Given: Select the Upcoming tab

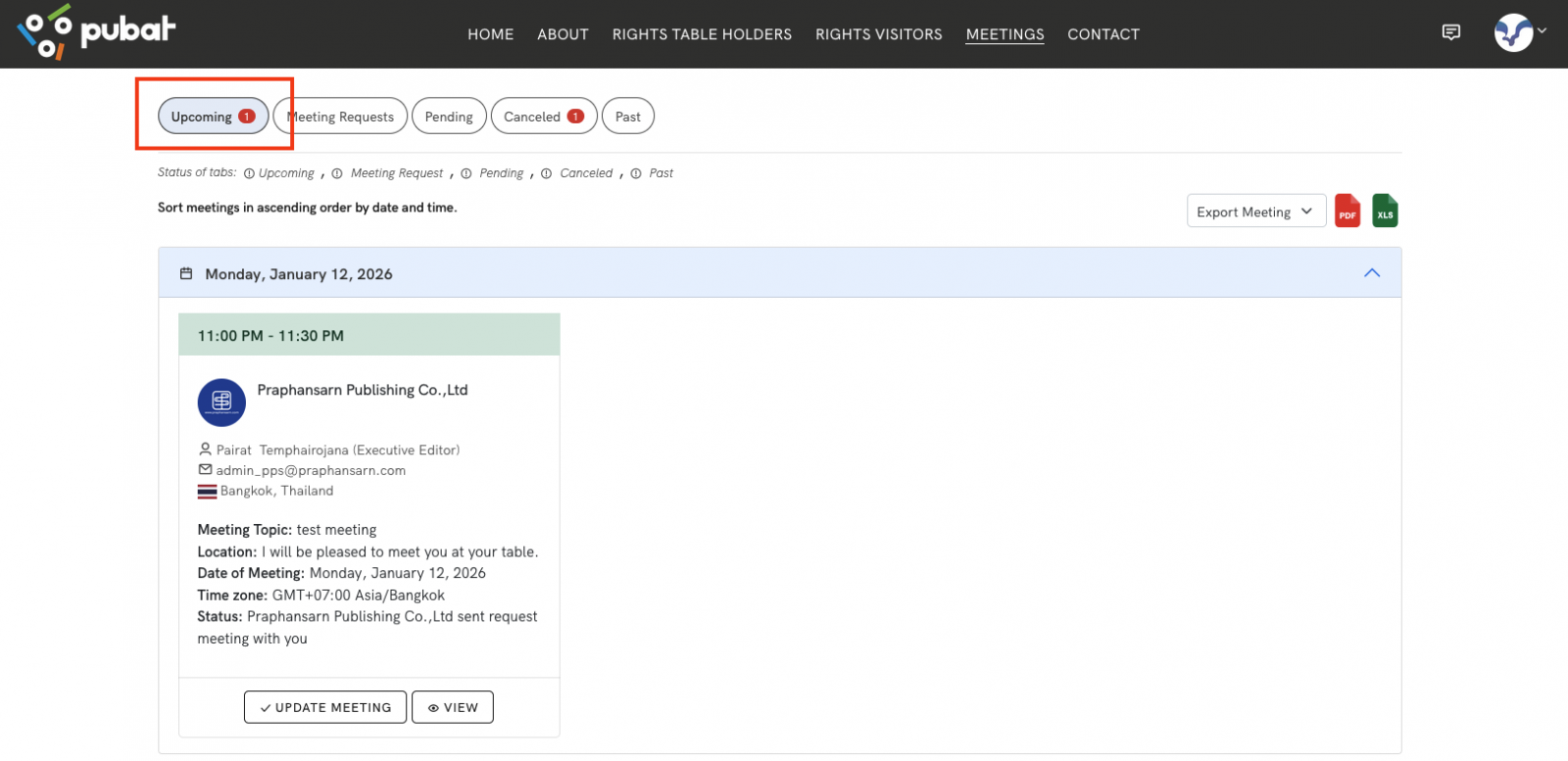Looking at the screenshot, I should click(x=213, y=116).
